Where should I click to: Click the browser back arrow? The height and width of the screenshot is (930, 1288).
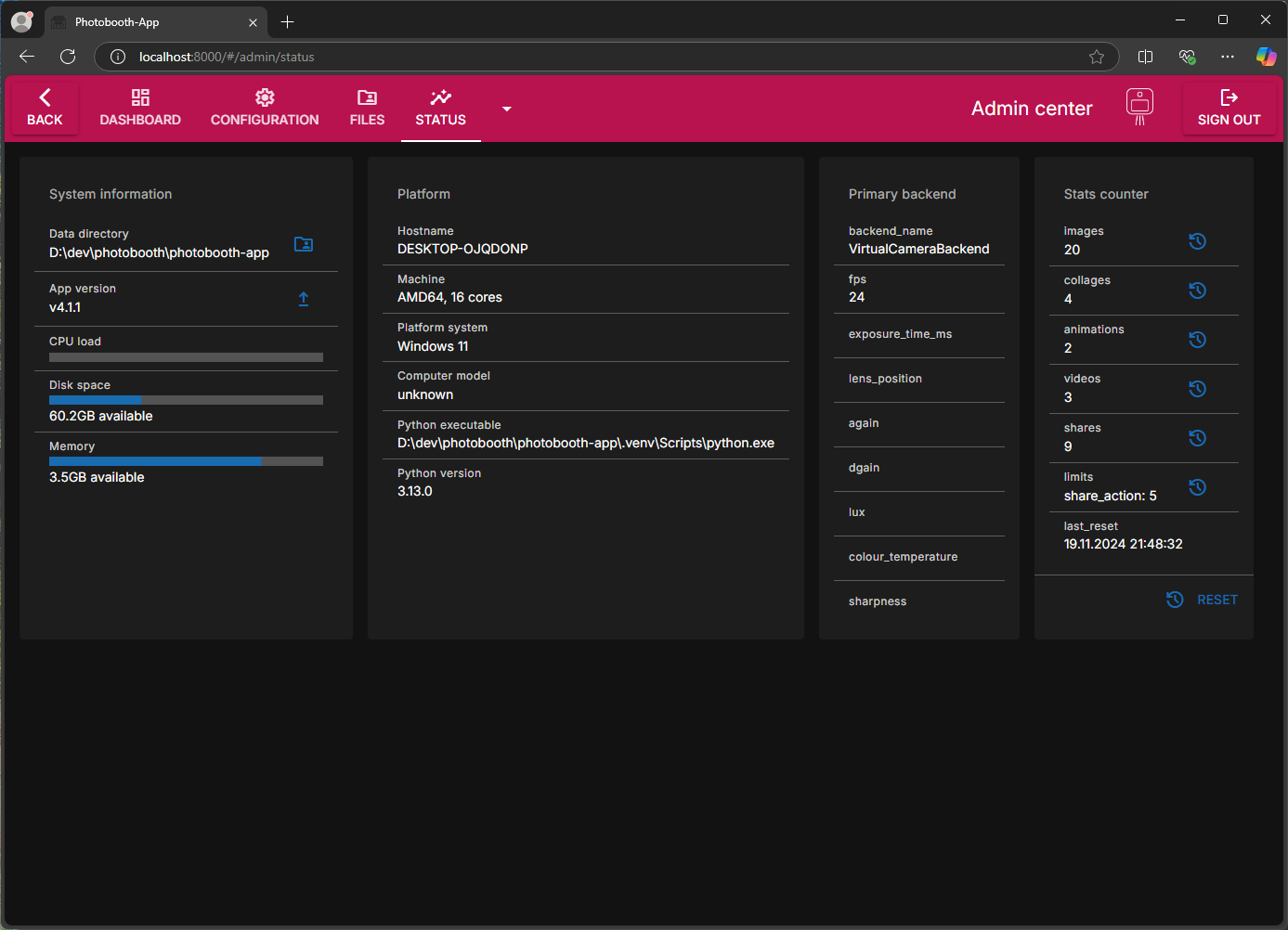click(x=27, y=57)
